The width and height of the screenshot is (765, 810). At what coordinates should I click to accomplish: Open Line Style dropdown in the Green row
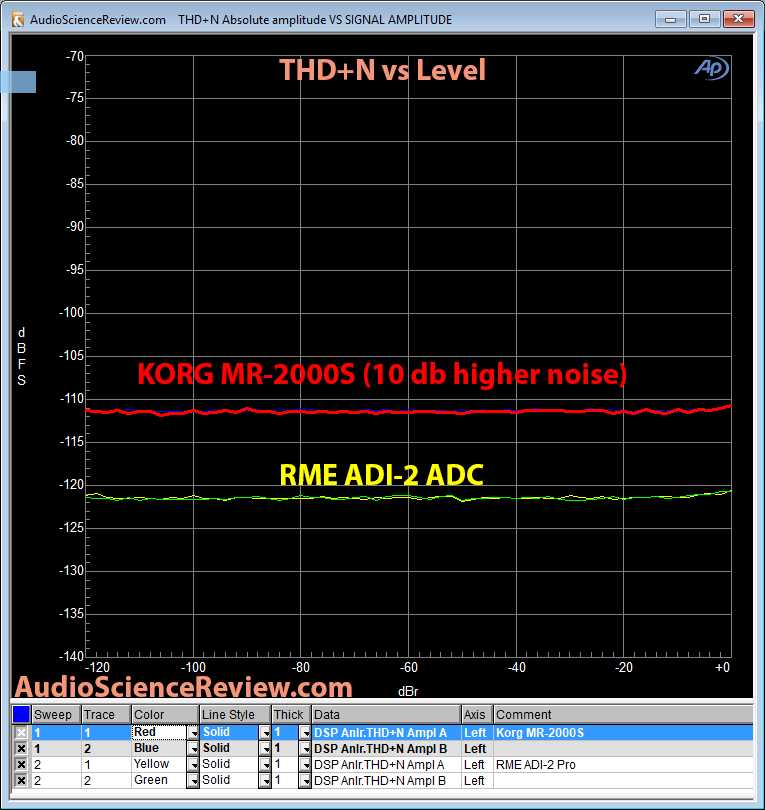click(265, 781)
